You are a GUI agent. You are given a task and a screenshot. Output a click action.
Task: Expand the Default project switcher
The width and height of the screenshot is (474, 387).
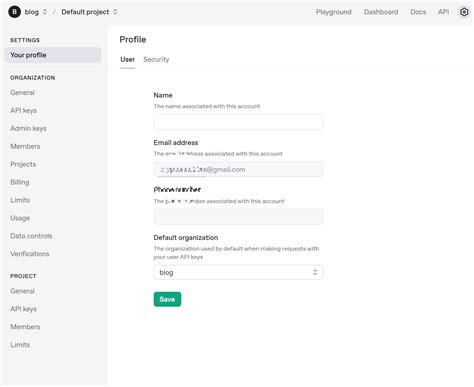[x=89, y=12]
